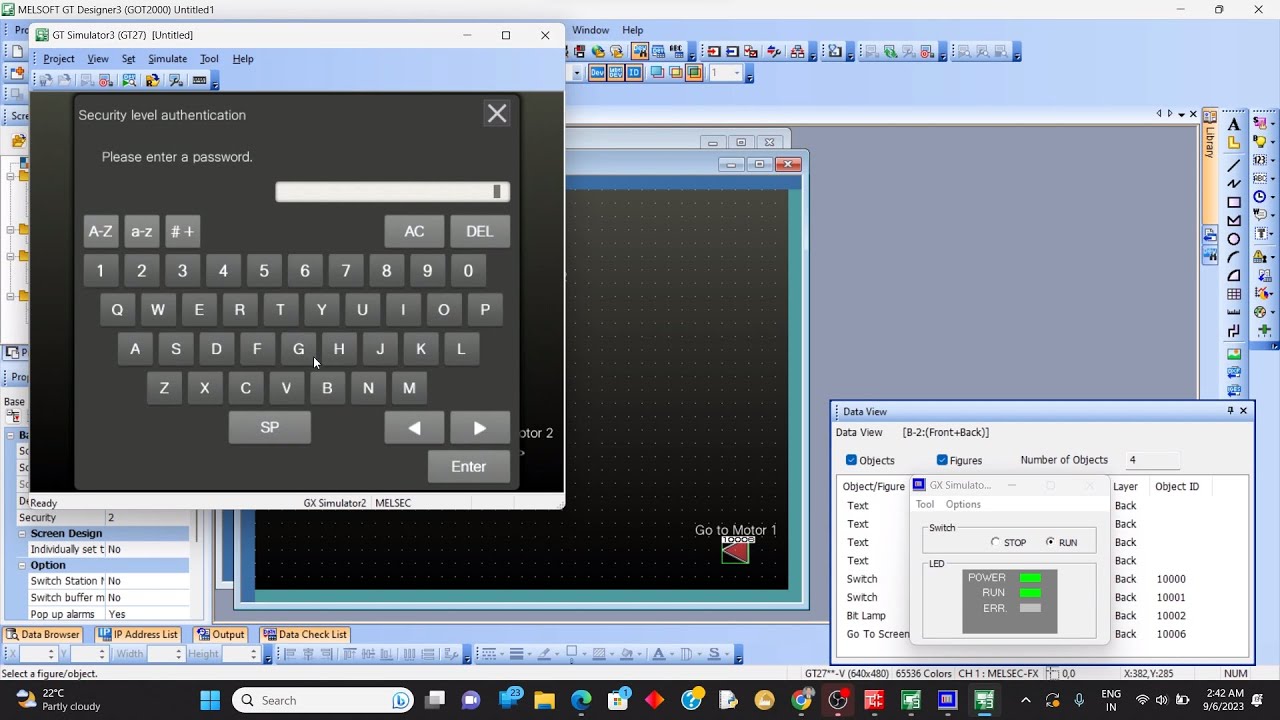Open Google Chrome from the taskbar
Screen dimensions: 1280x720
click(x=801, y=700)
